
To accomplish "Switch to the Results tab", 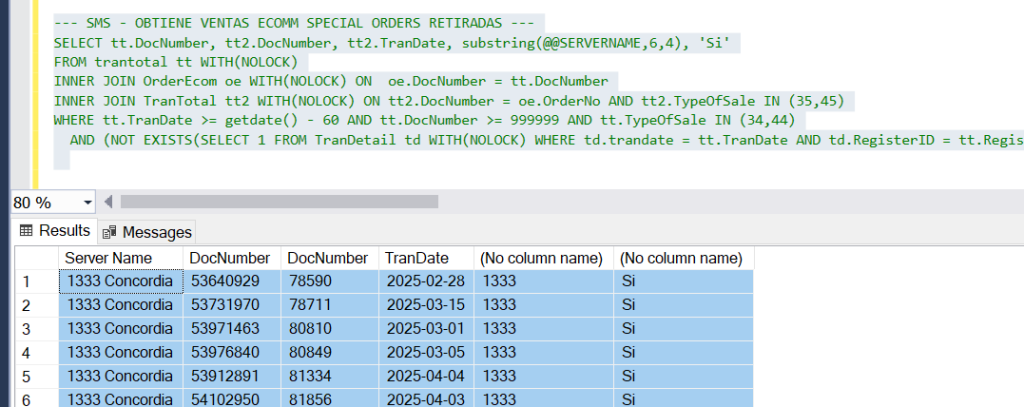I will coord(56,231).
